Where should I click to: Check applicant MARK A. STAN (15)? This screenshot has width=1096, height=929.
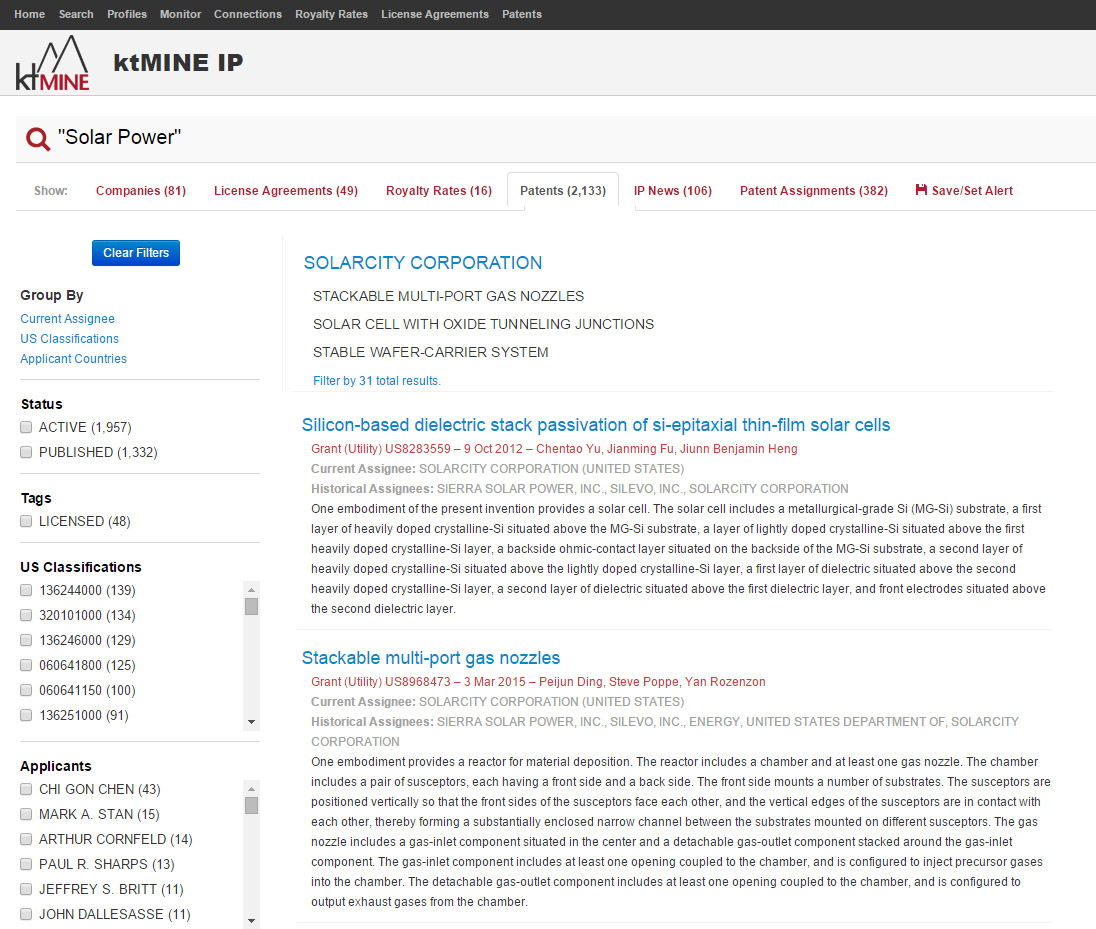[x=26, y=815]
